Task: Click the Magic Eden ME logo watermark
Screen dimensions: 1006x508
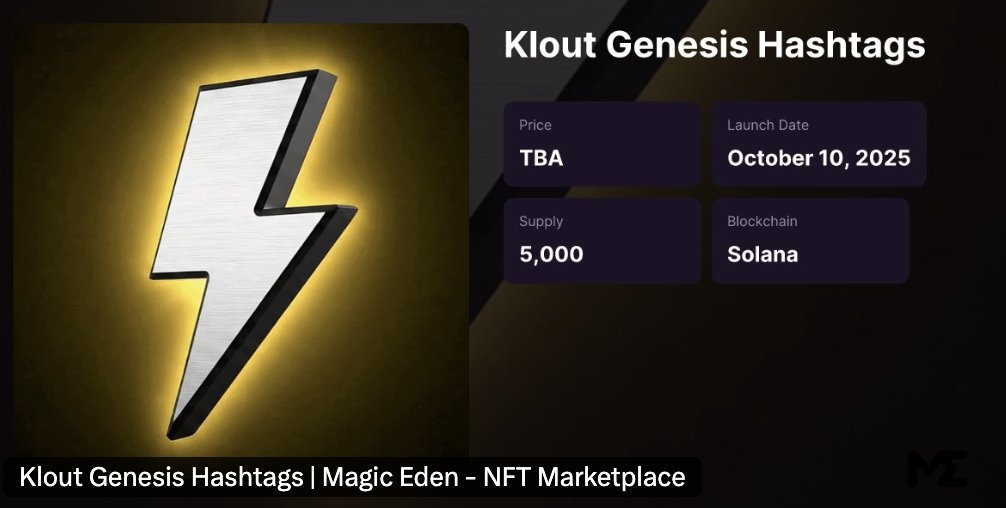Action: point(937,469)
